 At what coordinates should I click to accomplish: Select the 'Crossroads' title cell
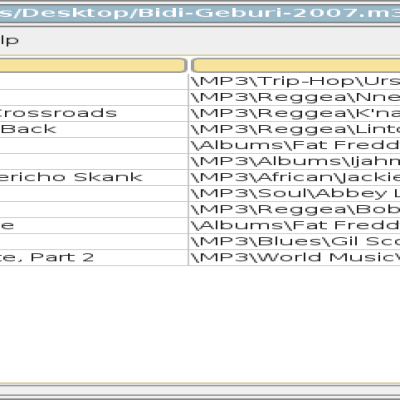coord(94,113)
